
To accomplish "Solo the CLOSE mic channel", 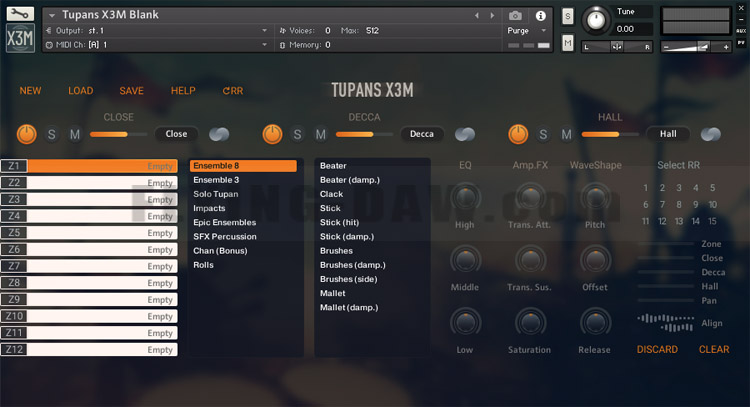I will click(52, 134).
